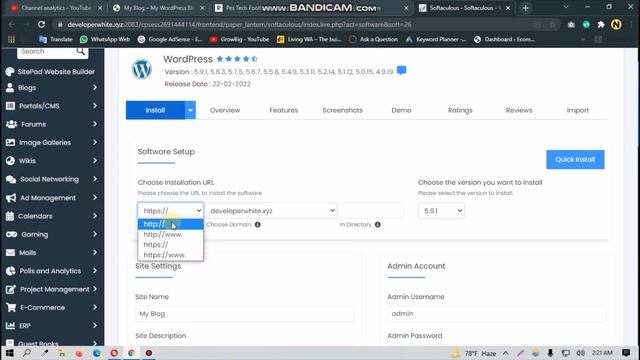Open browser extensions puzzle icon
The image size is (640, 360).
[x=601, y=24]
